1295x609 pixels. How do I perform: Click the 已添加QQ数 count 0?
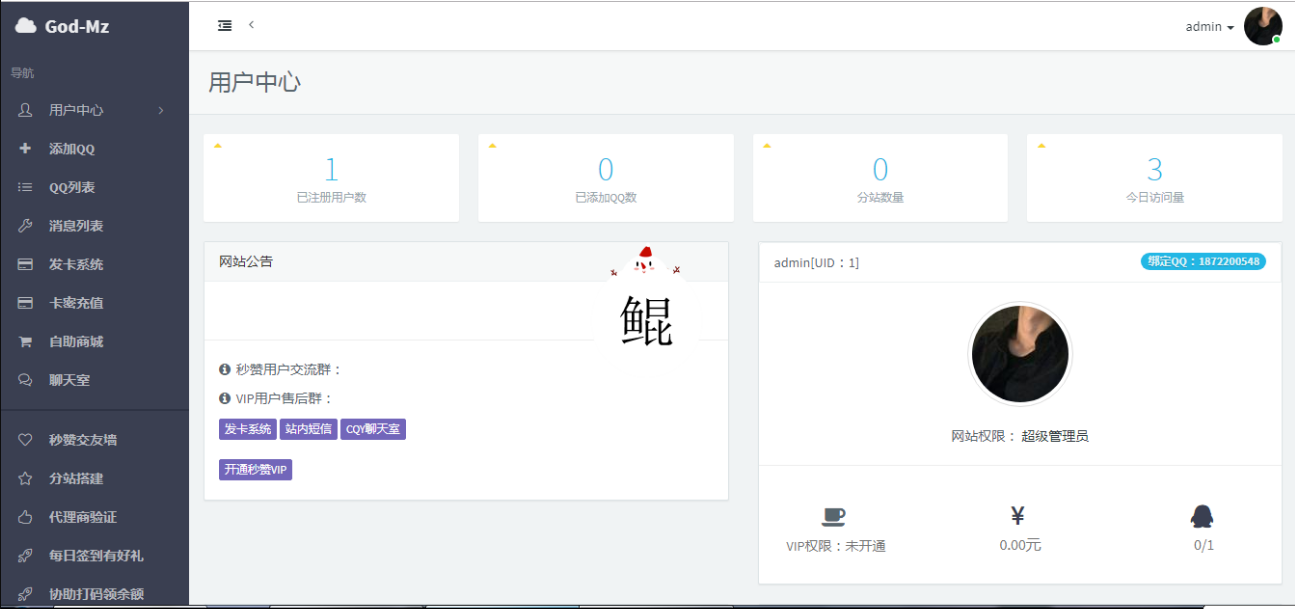coord(606,169)
